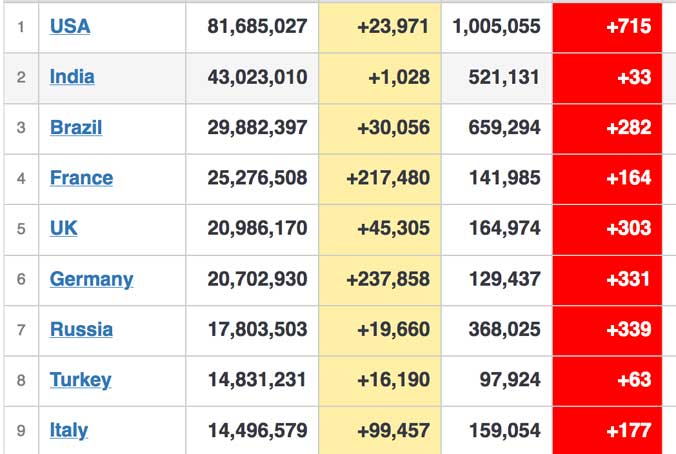676x454 pixels.
Task: Open the India country link
Action: point(72,77)
